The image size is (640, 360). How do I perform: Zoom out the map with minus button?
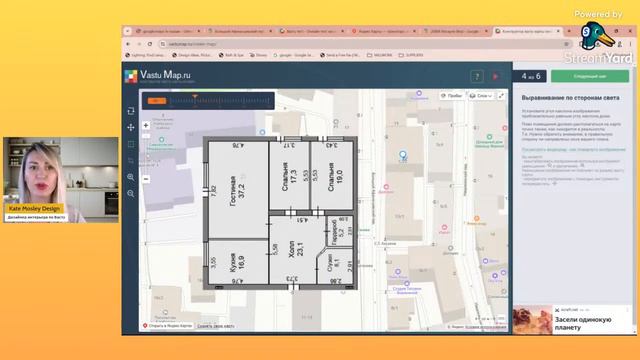146,179
